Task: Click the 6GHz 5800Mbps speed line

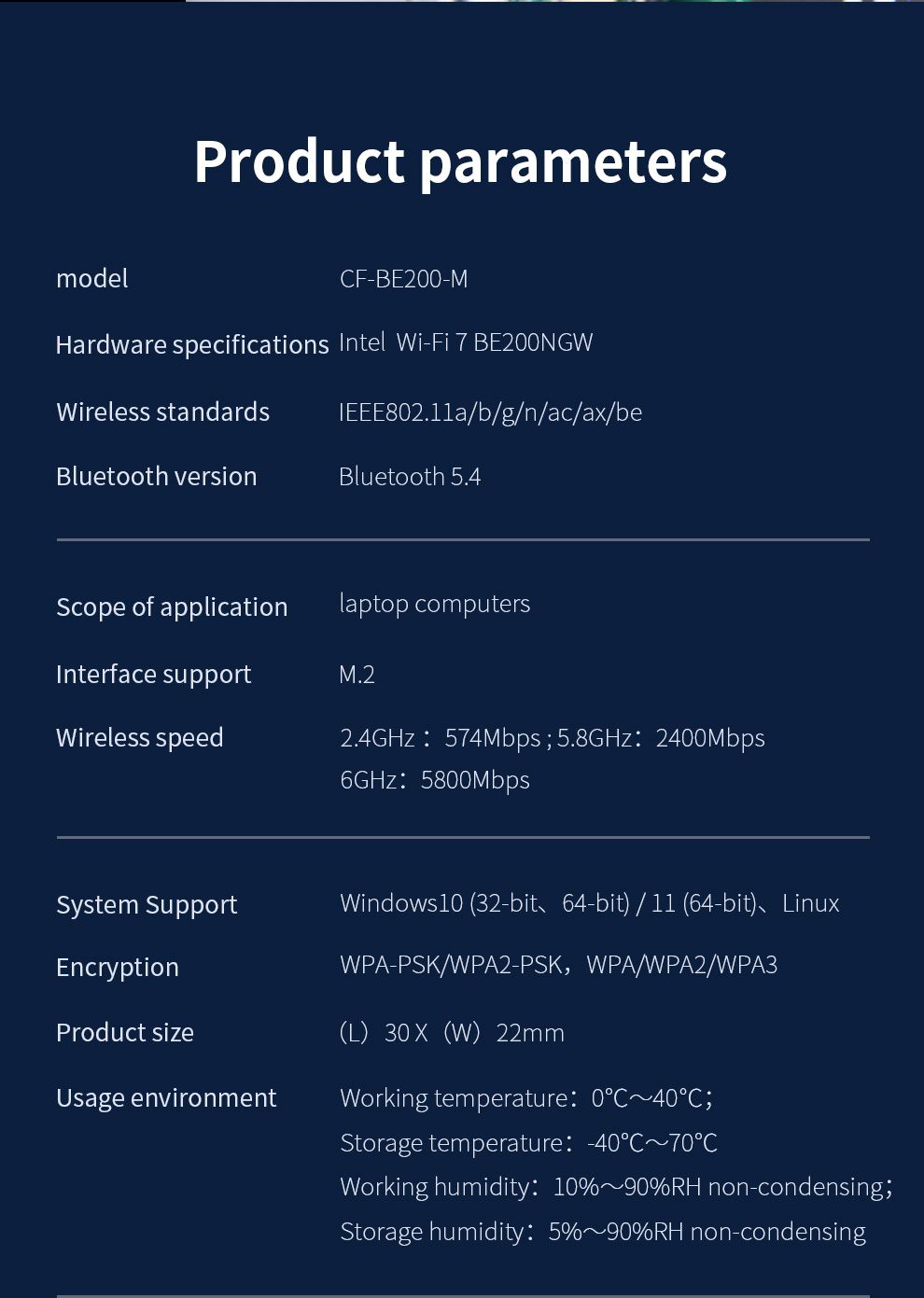Action: (434, 780)
